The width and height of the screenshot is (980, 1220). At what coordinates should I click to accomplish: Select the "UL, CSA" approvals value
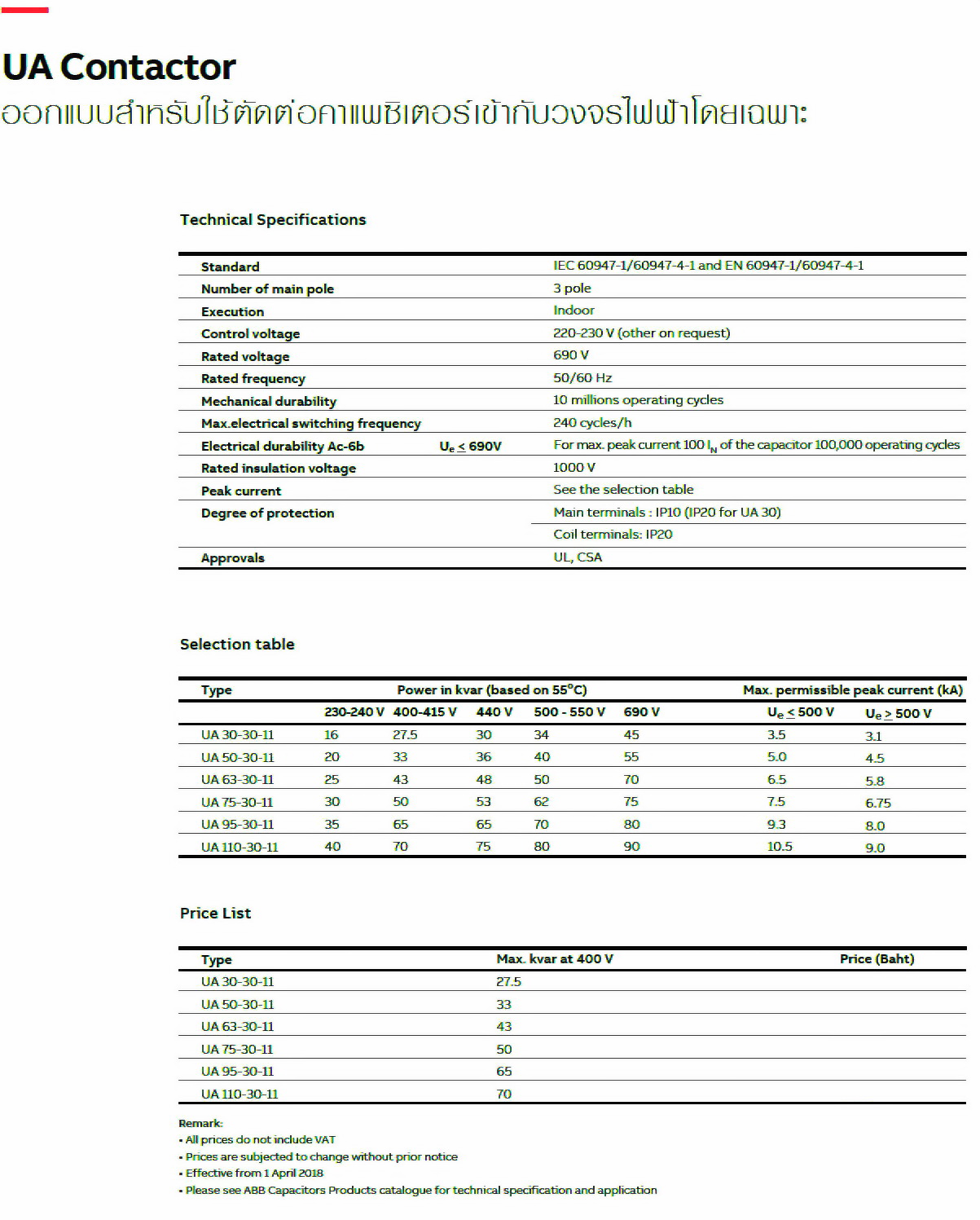click(578, 557)
